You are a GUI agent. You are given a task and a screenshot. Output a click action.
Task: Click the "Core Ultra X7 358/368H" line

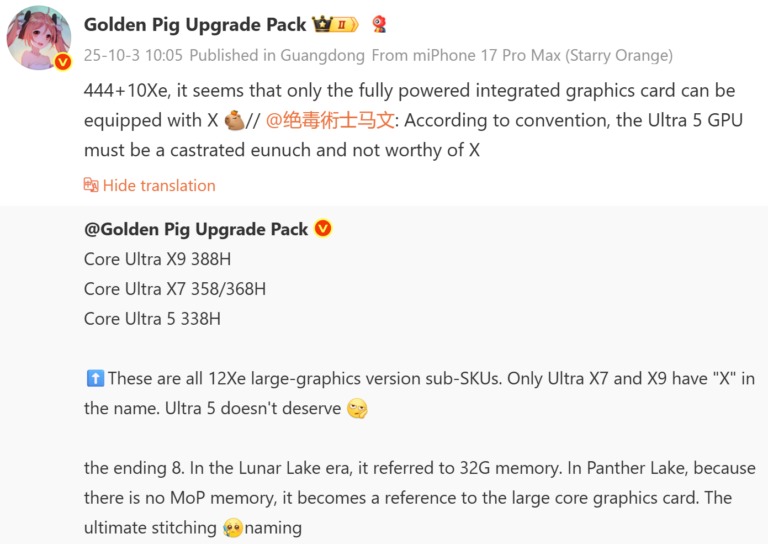click(175, 289)
